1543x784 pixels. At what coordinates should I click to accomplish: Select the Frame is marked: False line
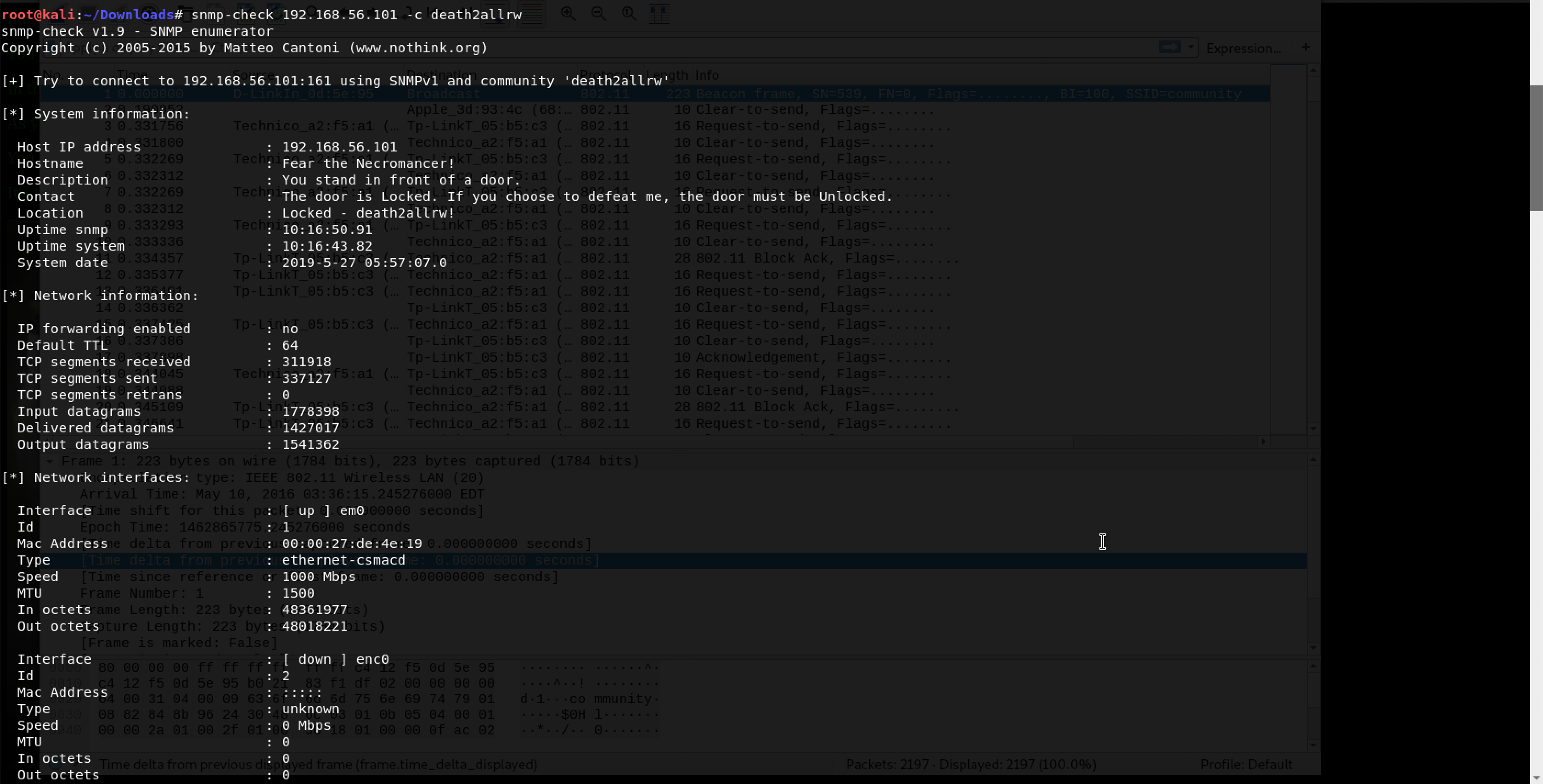[179, 643]
